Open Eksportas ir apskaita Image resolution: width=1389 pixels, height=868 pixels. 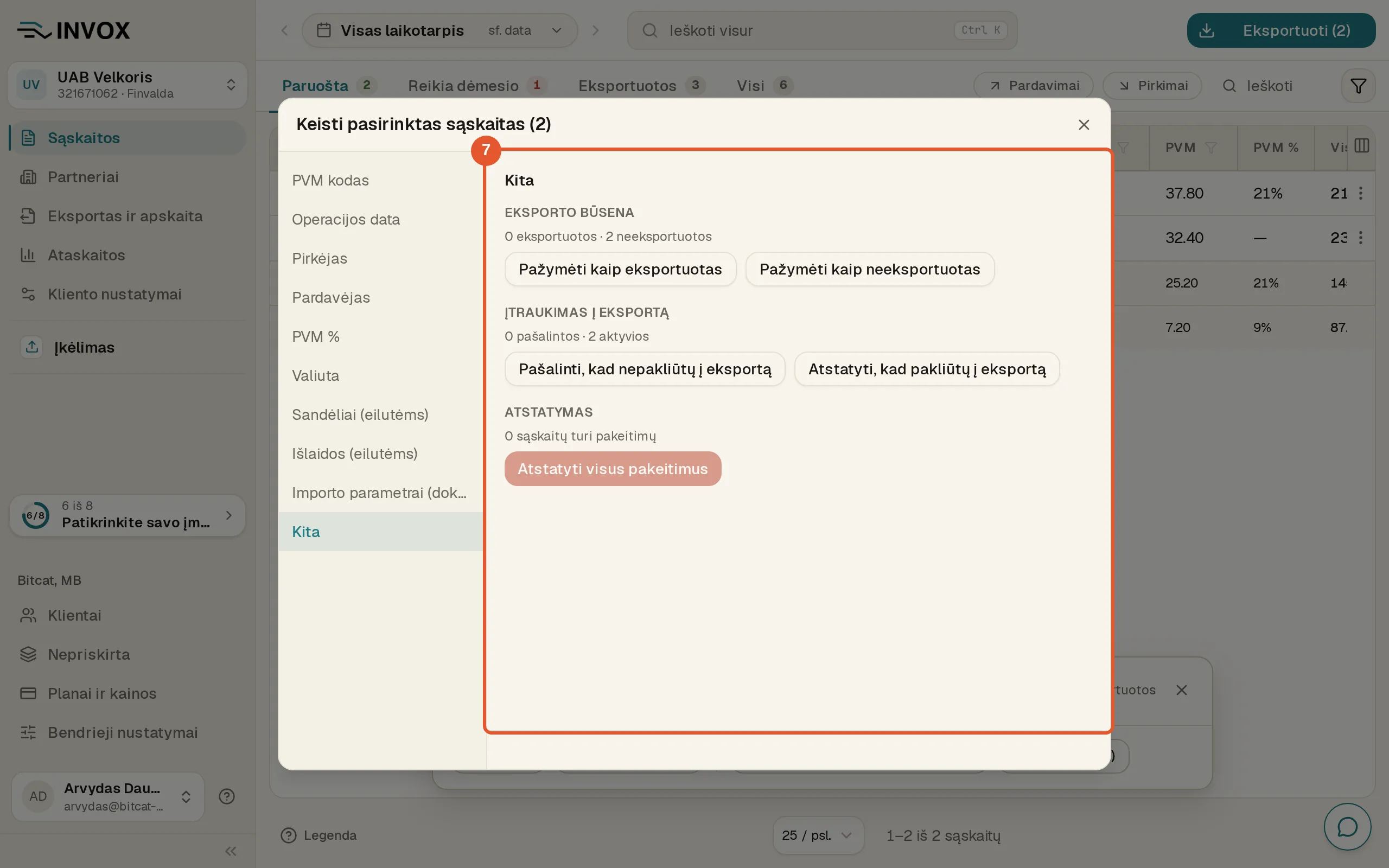(x=128, y=216)
